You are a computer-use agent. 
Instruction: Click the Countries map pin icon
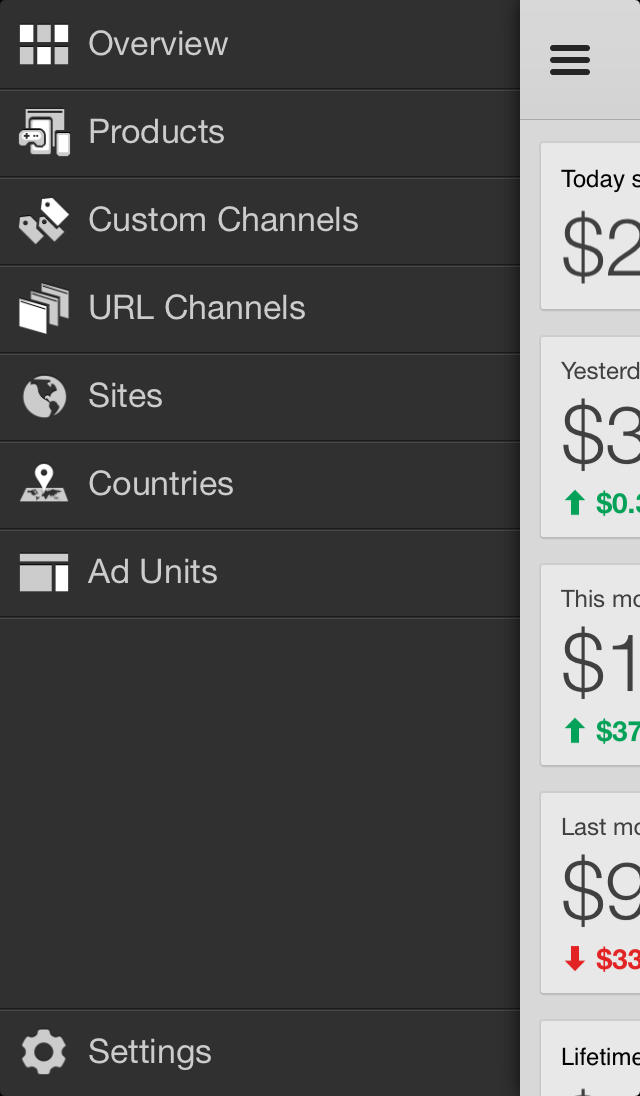point(44,484)
